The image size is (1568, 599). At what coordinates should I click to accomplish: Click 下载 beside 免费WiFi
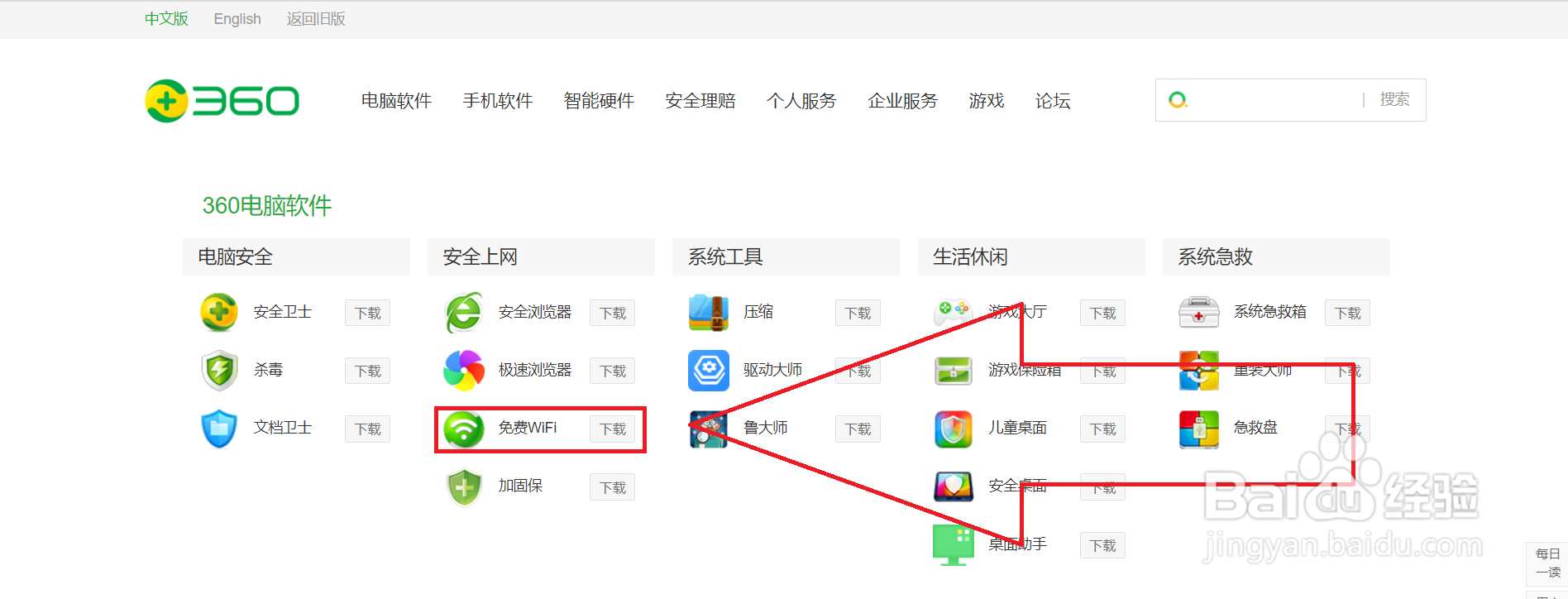612,429
